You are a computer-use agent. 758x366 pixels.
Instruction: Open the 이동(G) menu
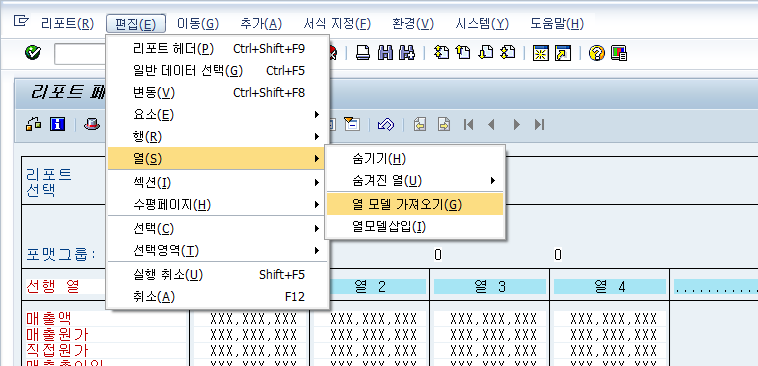pyautogui.click(x=198, y=23)
